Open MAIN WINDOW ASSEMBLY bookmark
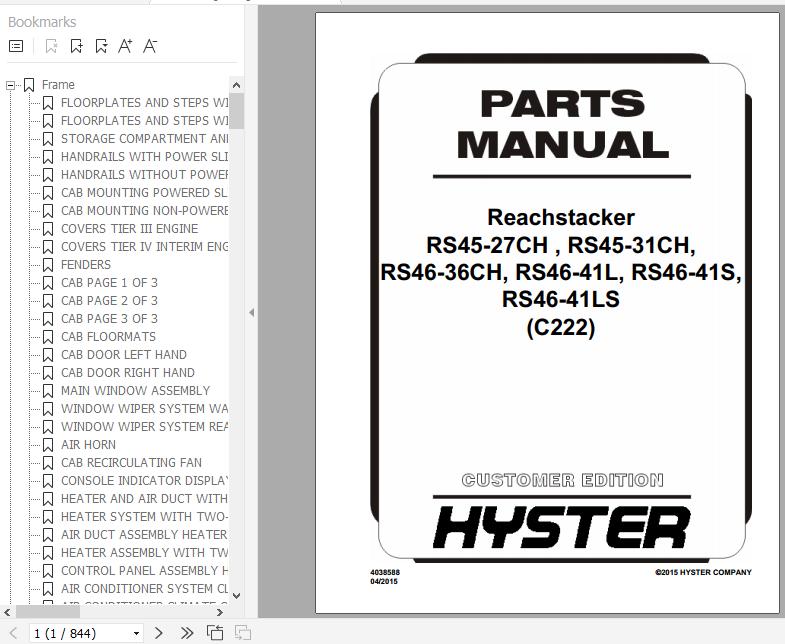785x644 pixels. click(x=136, y=391)
